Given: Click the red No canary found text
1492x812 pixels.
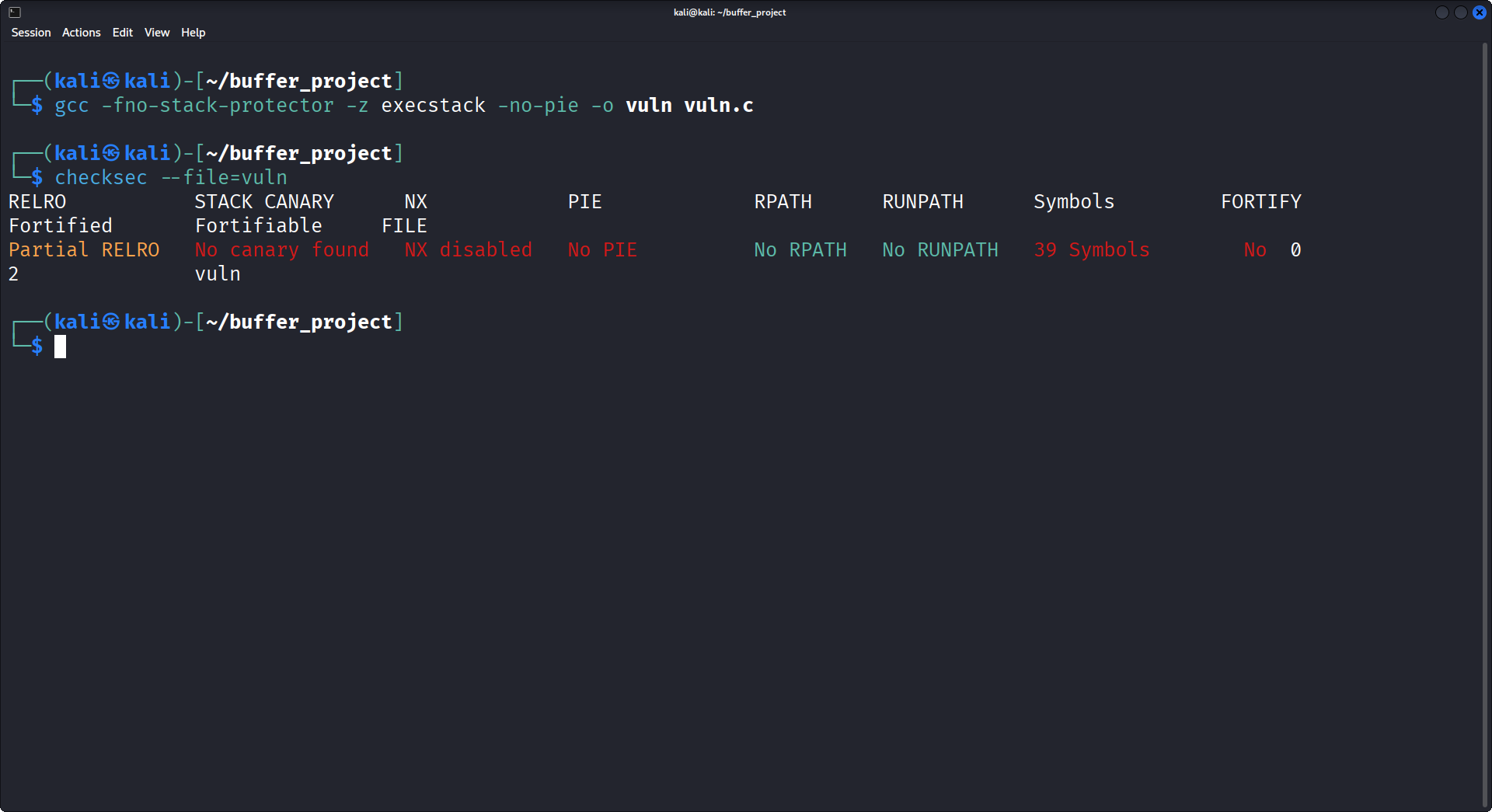Looking at the screenshot, I should coord(281,249).
